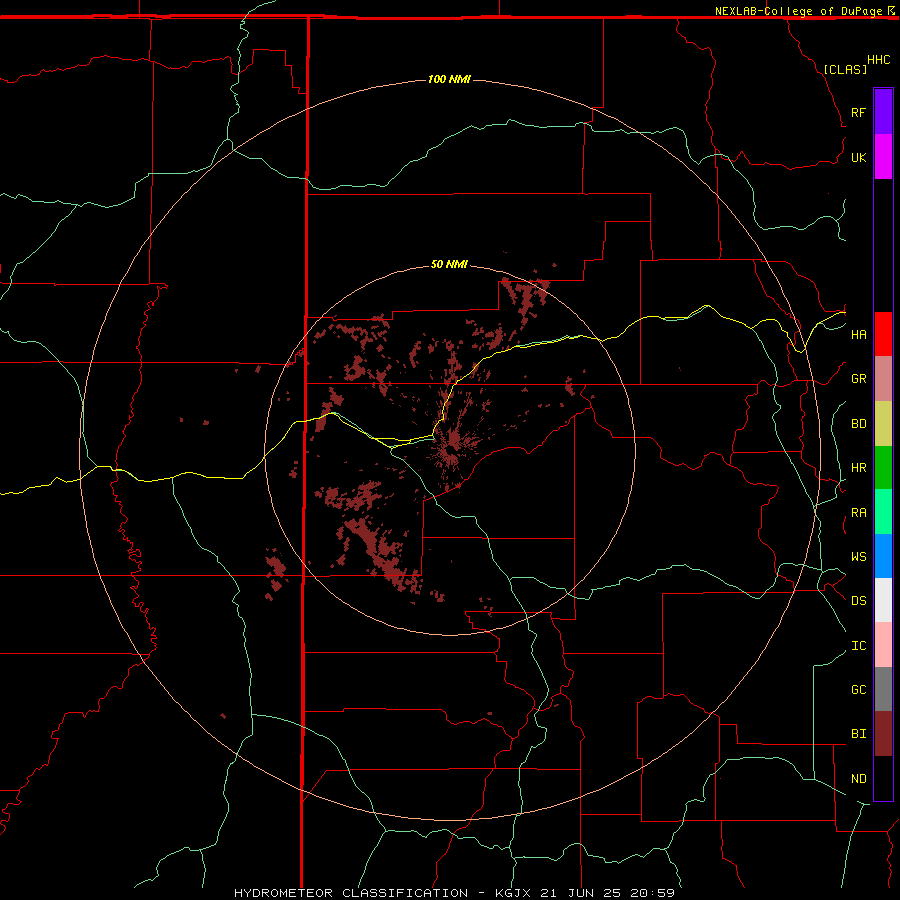Click the HHC product label

pos(878,60)
